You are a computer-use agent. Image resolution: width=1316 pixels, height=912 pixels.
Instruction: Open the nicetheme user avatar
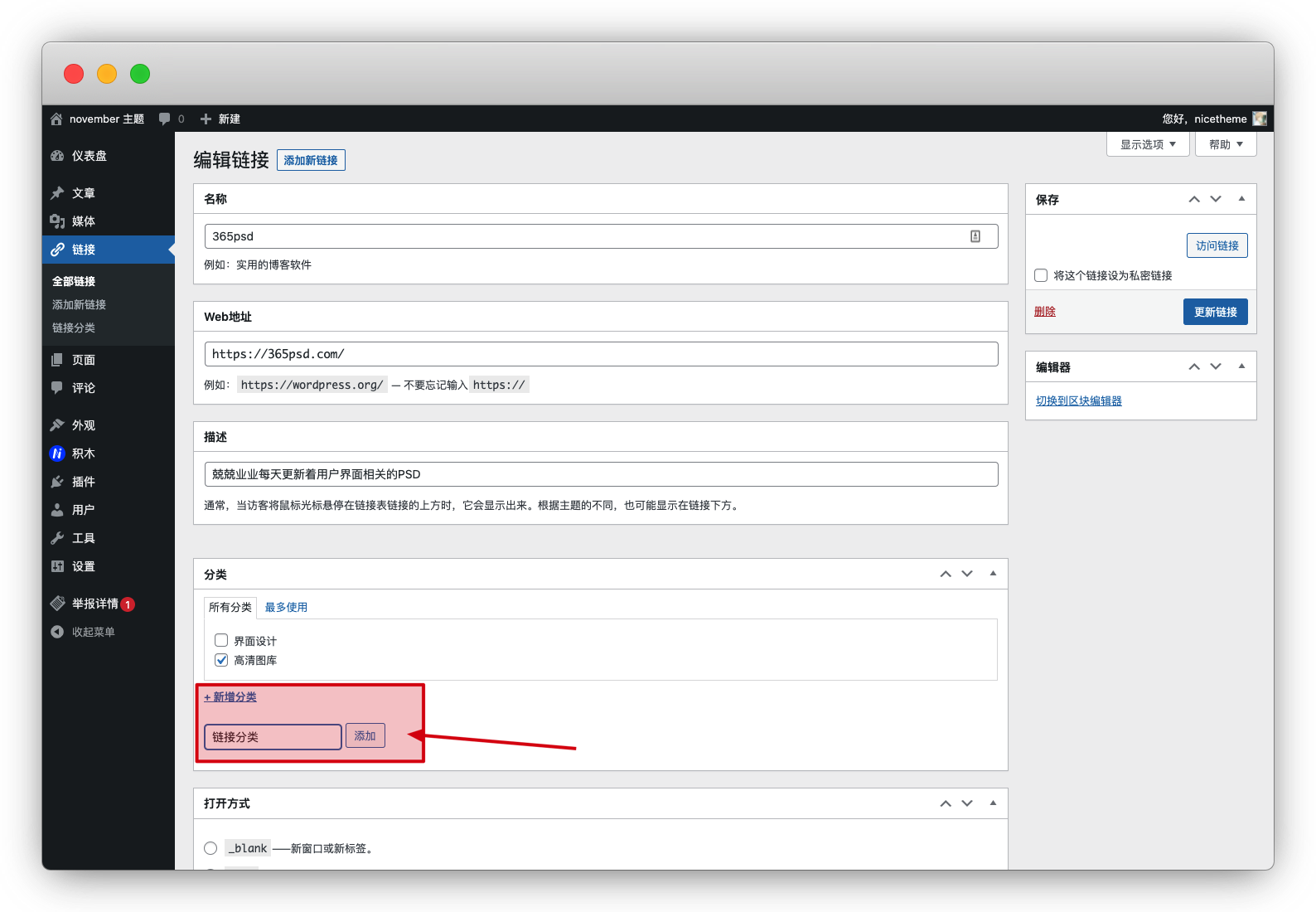(1260, 119)
